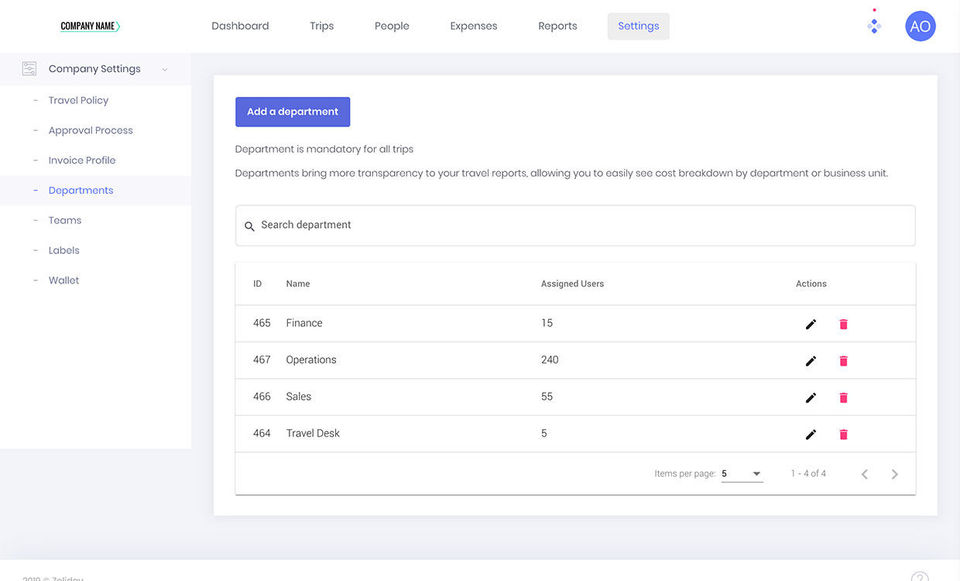The width and height of the screenshot is (960, 581).
Task: Open Travel Policy settings
Action: pyautogui.click(x=78, y=100)
